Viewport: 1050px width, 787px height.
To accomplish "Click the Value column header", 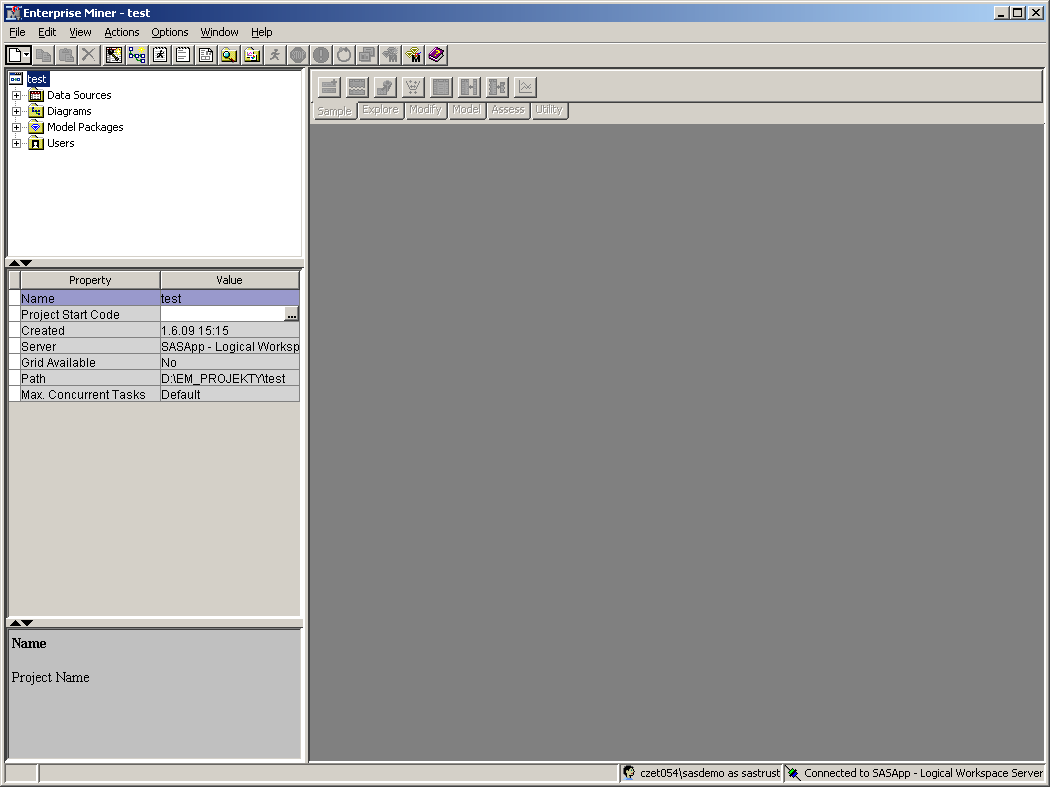I will tap(230, 280).
